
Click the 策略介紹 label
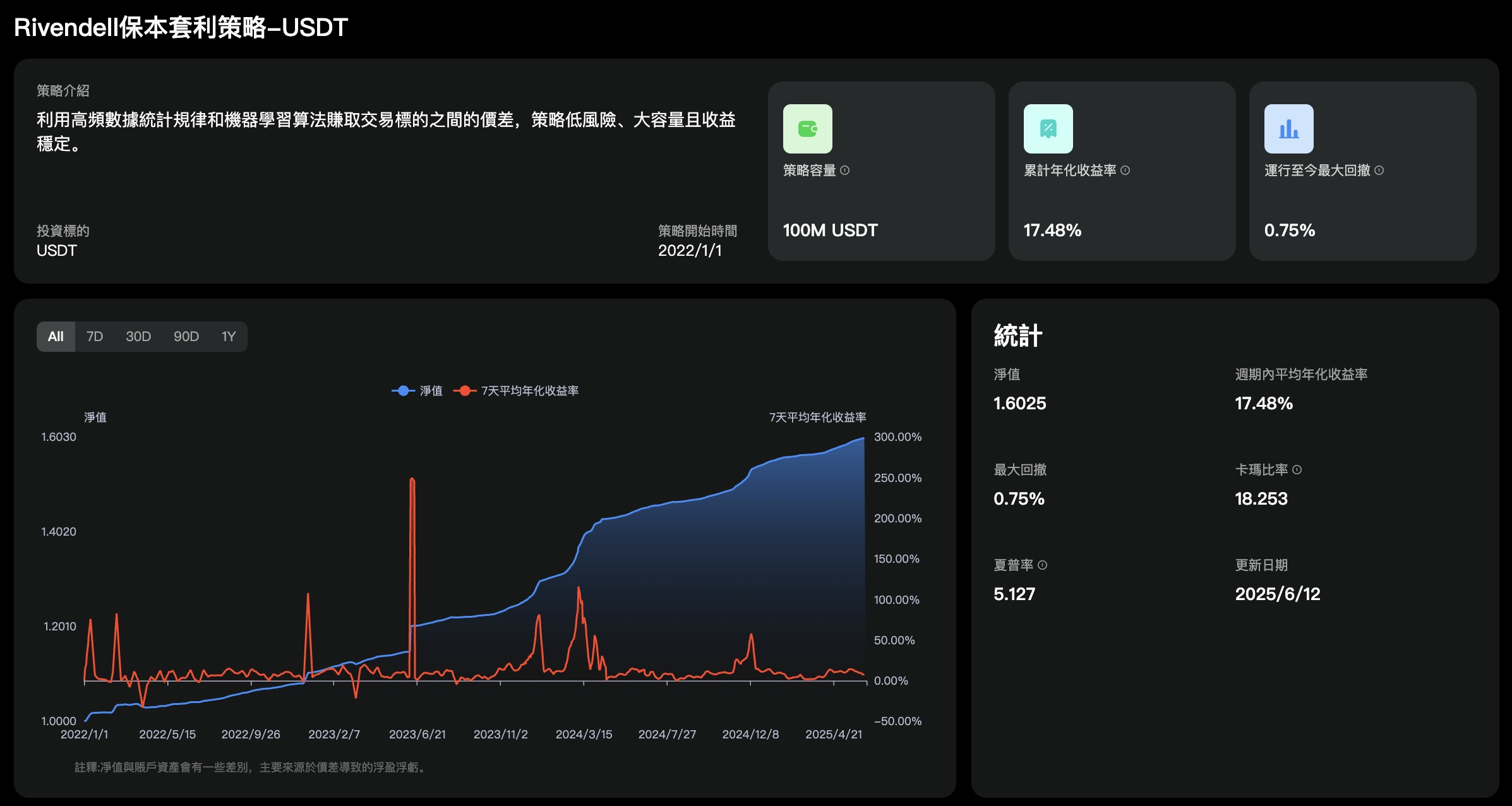point(63,91)
